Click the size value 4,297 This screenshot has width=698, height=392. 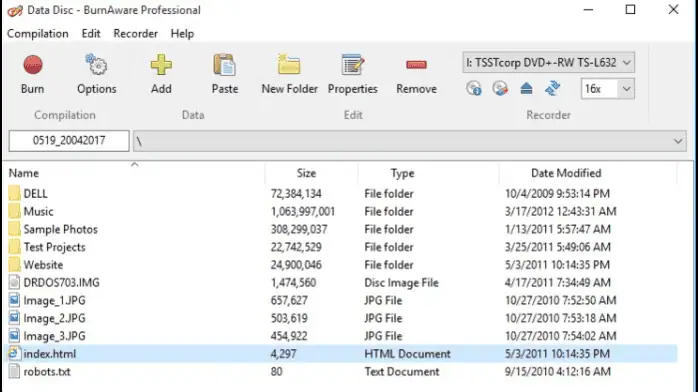point(283,354)
